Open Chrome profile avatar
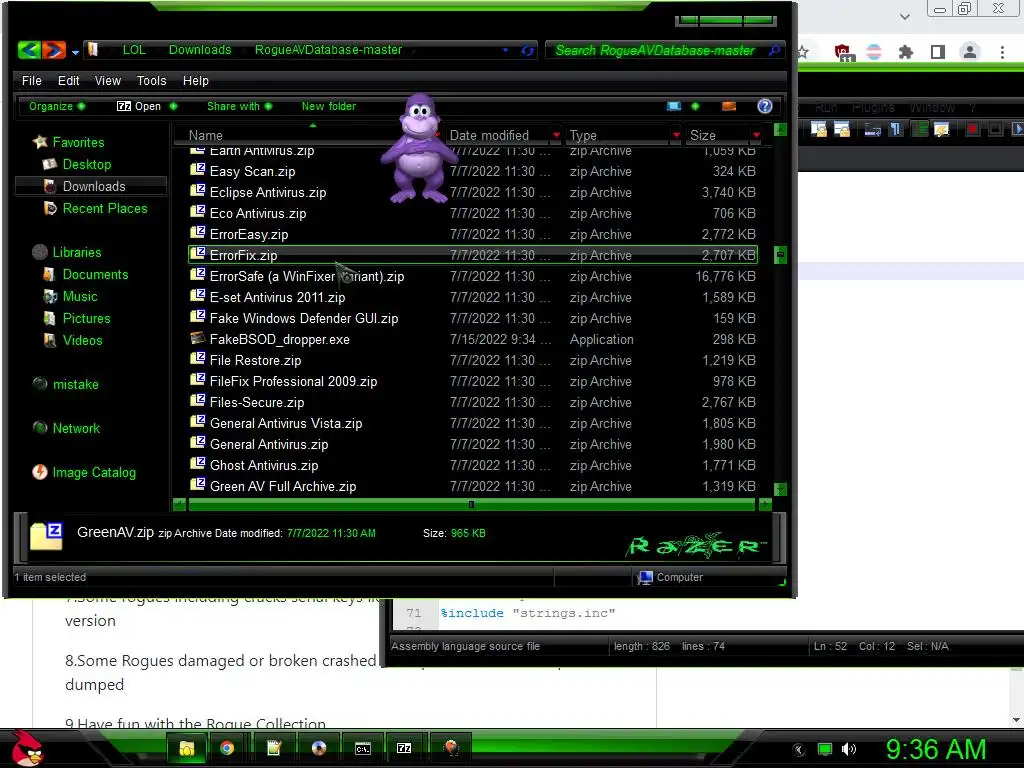 pyautogui.click(x=970, y=52)
